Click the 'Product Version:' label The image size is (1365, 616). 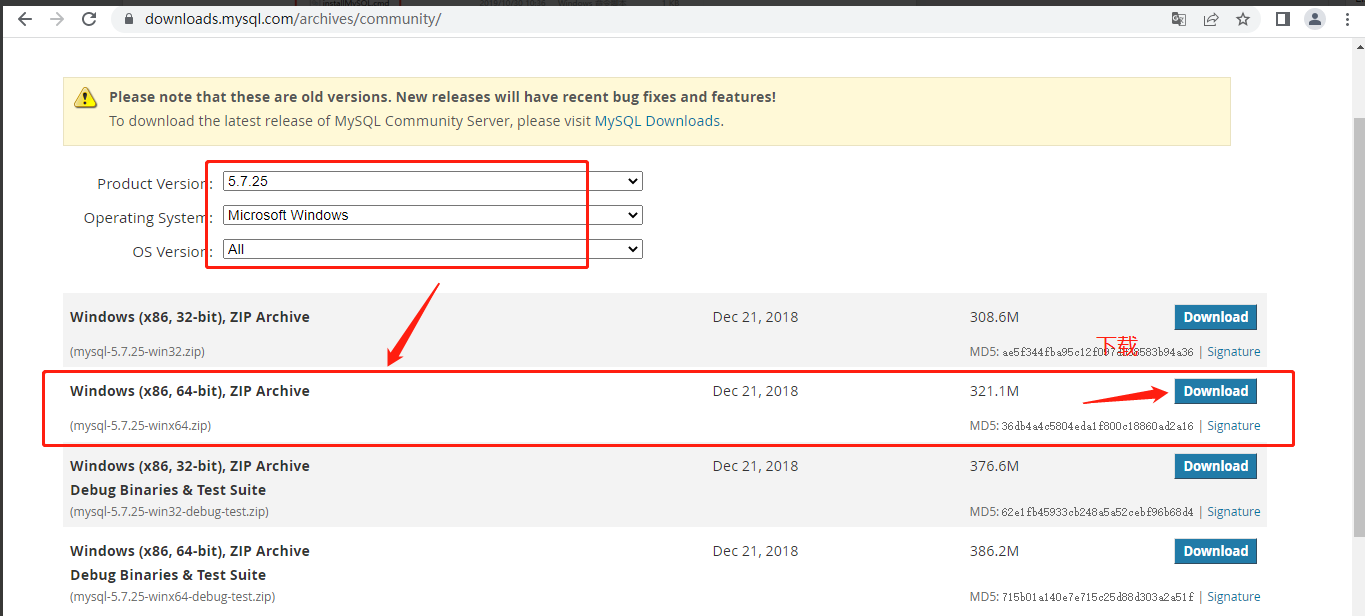[155, 184]
